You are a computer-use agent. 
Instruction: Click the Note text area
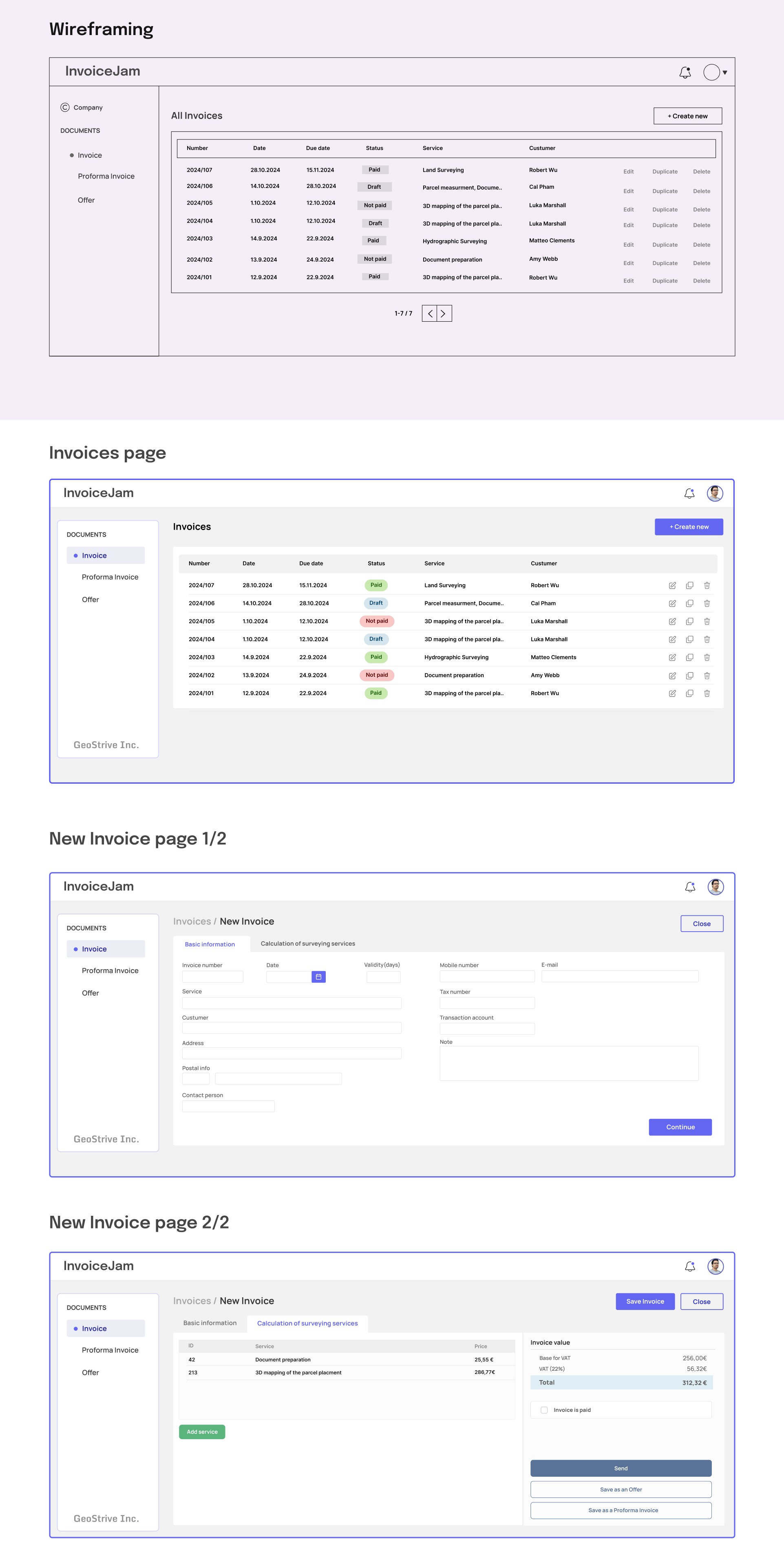(569, 1063)
